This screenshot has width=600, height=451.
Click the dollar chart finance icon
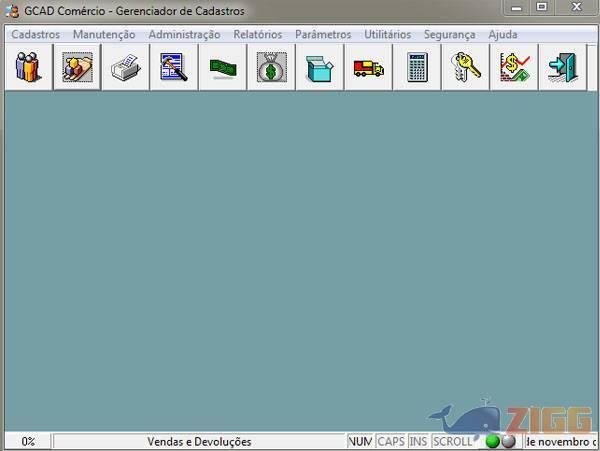pos(514,67)
